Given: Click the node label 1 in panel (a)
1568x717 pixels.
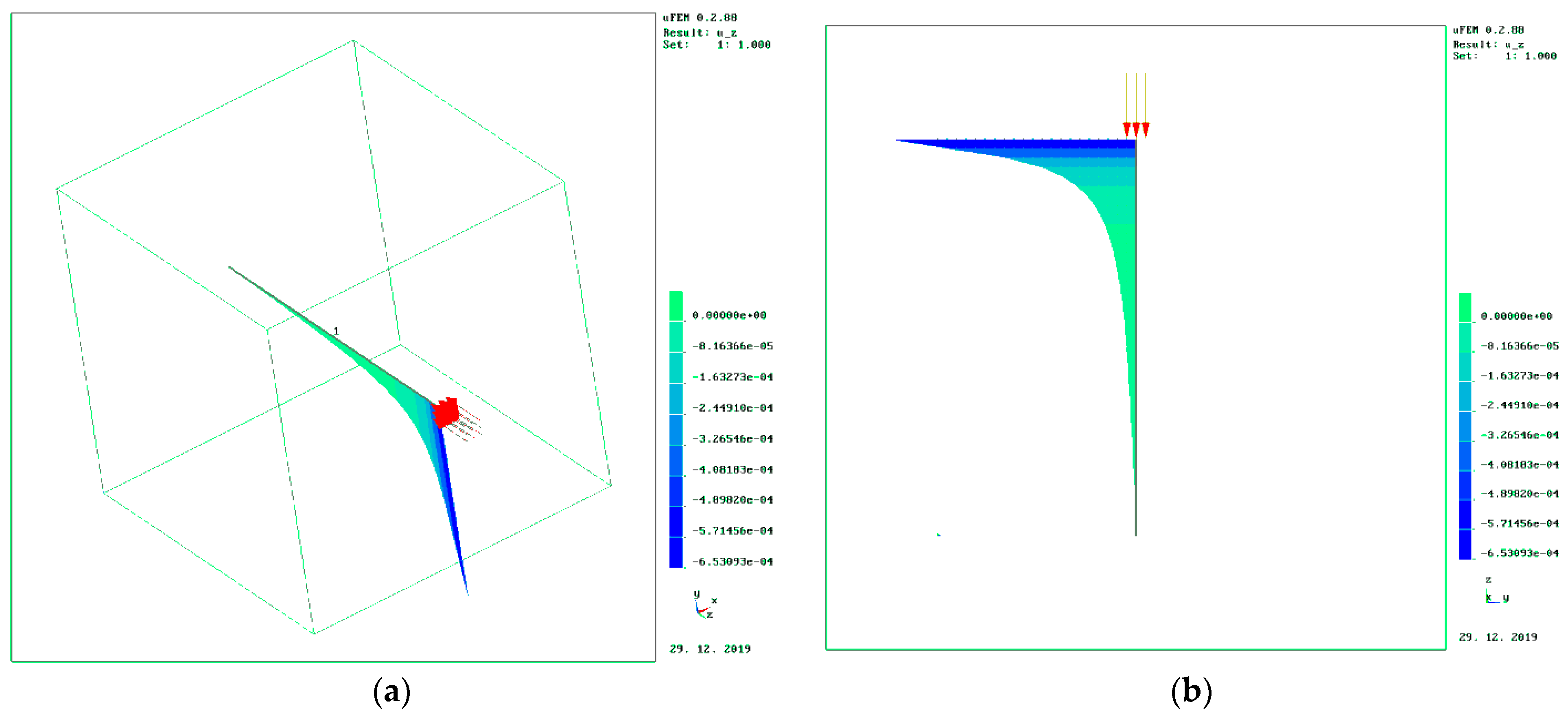Looking at the screenshot, I should click(x=336, y=331).
